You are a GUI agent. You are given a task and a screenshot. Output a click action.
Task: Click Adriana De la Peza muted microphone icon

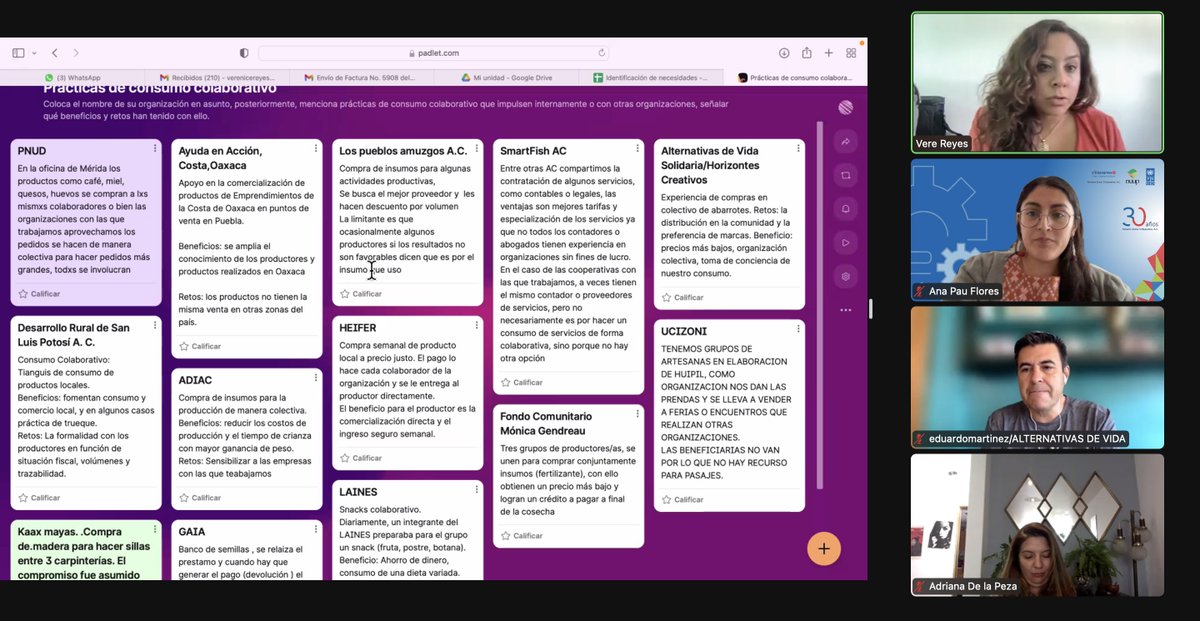pyautogui.click(x=920, y=586)
